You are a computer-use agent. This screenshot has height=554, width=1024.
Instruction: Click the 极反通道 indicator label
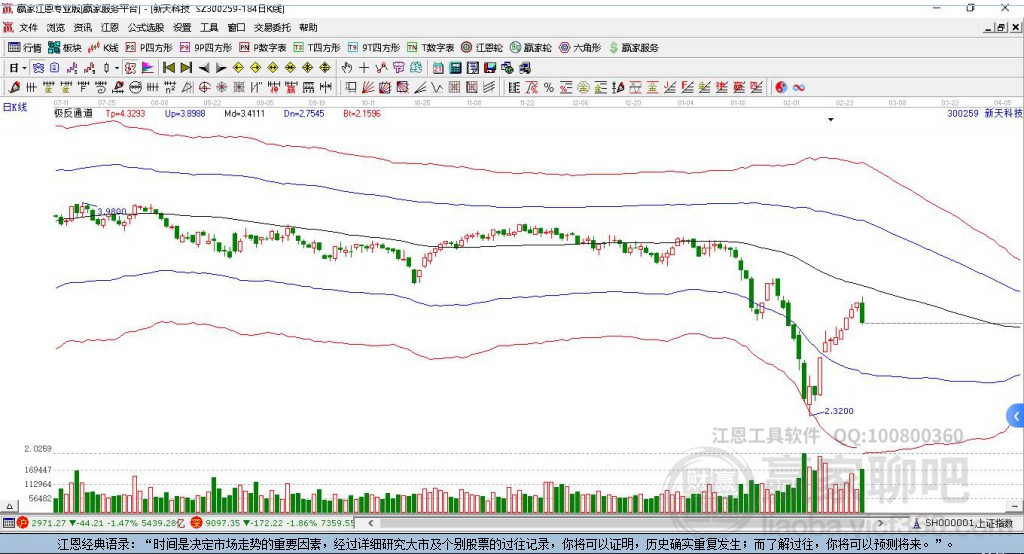coord(73,113)
